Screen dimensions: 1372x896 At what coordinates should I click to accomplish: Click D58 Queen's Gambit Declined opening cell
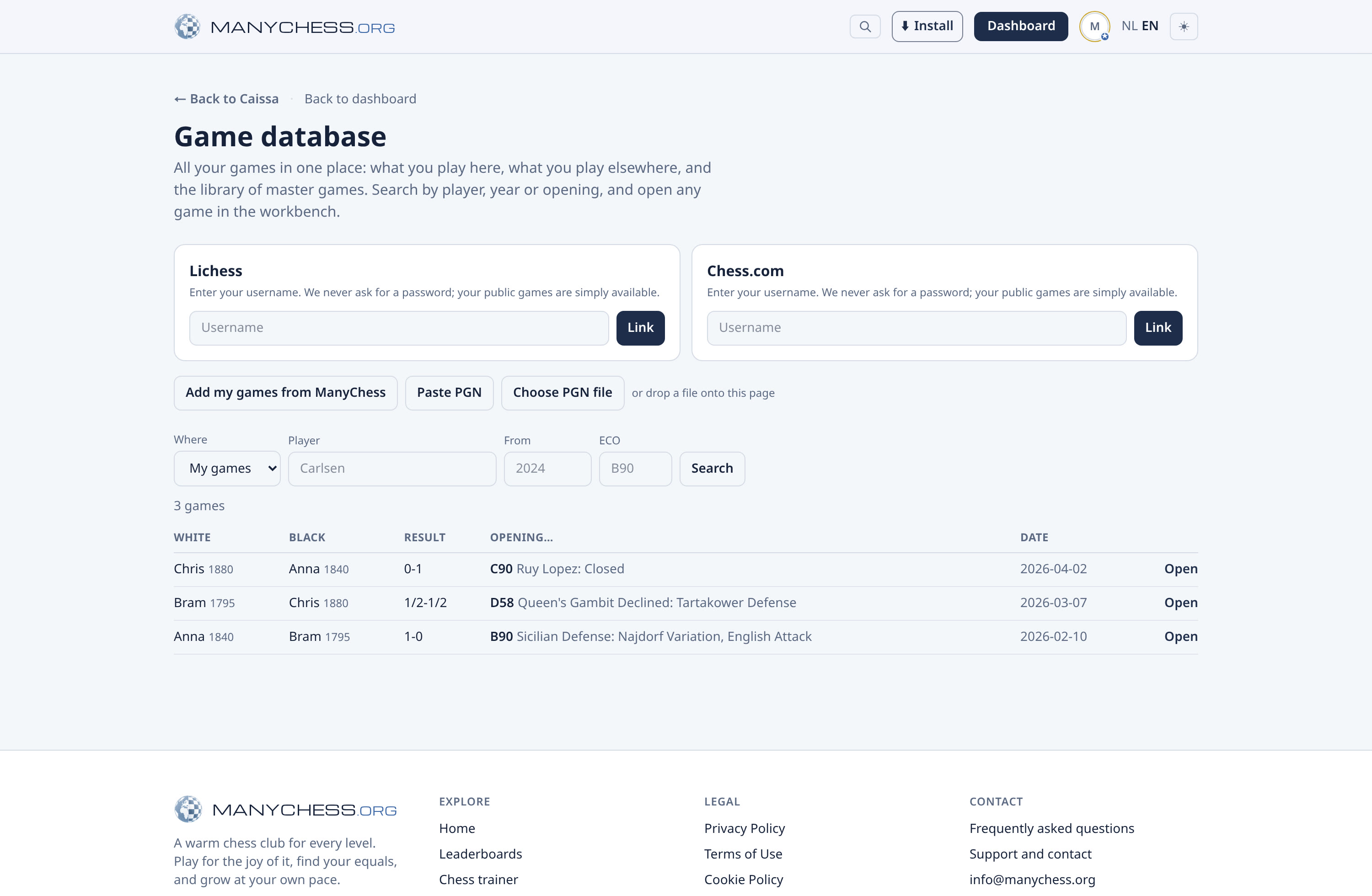coord(643,603)
